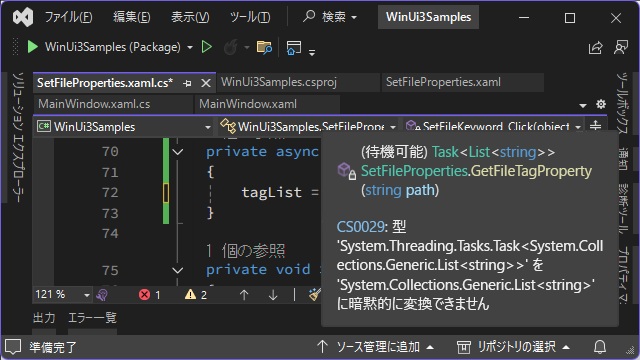Screen dimensions: 640x360
Task: Collapse the code block at line 75
Action: coord(178,270)
